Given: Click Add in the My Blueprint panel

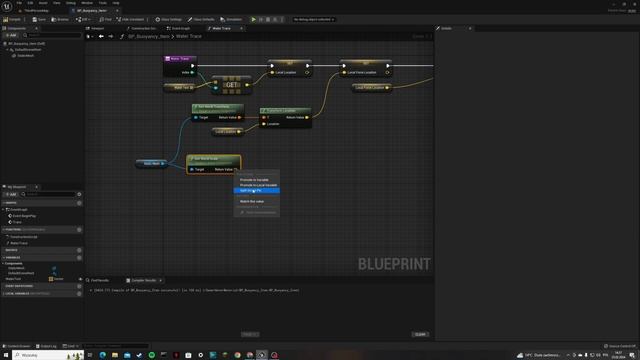Looking at the screenshot, I should (11, 194).
